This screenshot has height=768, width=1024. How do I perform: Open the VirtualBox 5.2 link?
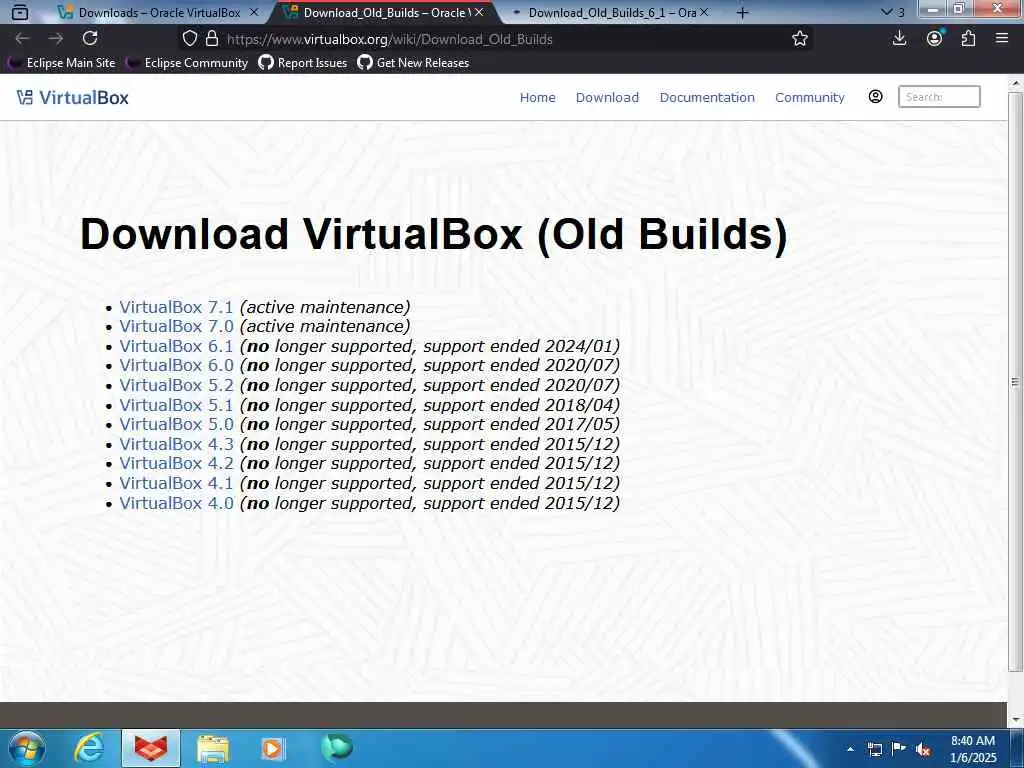click(x=176, y=385)
